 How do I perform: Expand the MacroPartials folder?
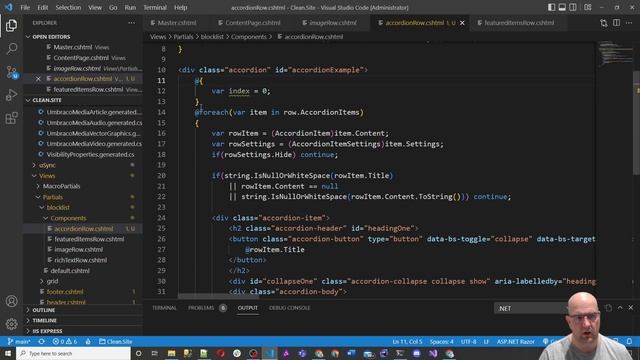point(61,186)
